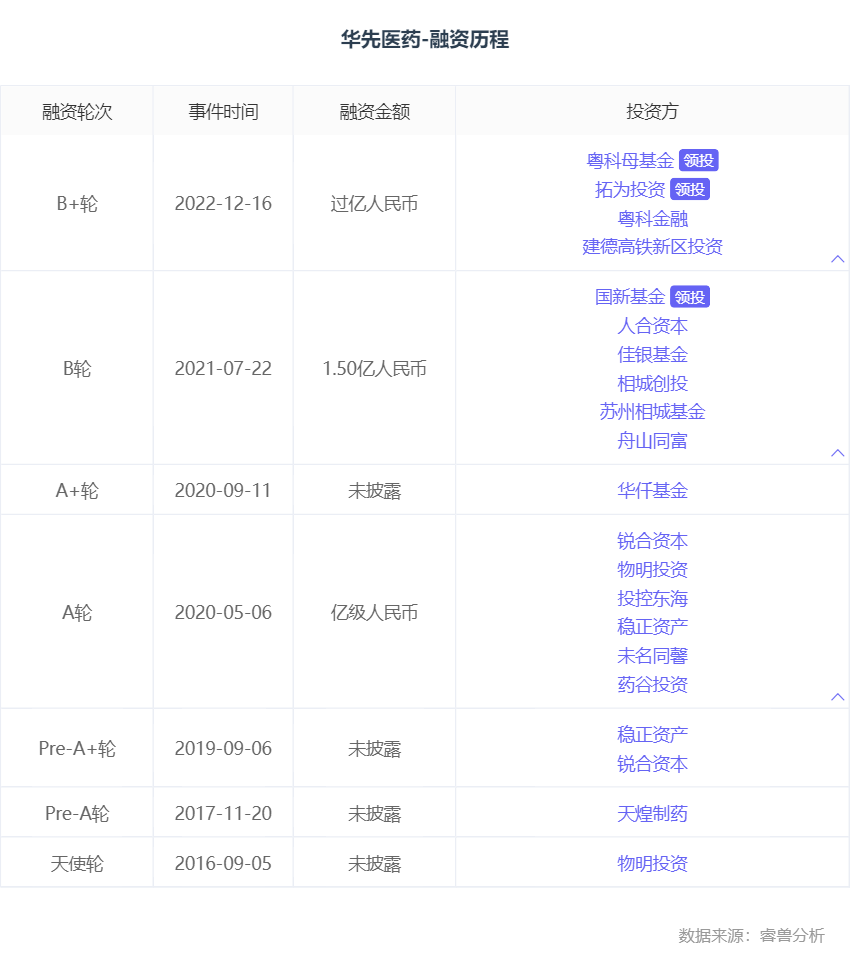
Task: Click 未披露 in the A+轮 row
Action: pyautogui.click(x=374, y=491)
